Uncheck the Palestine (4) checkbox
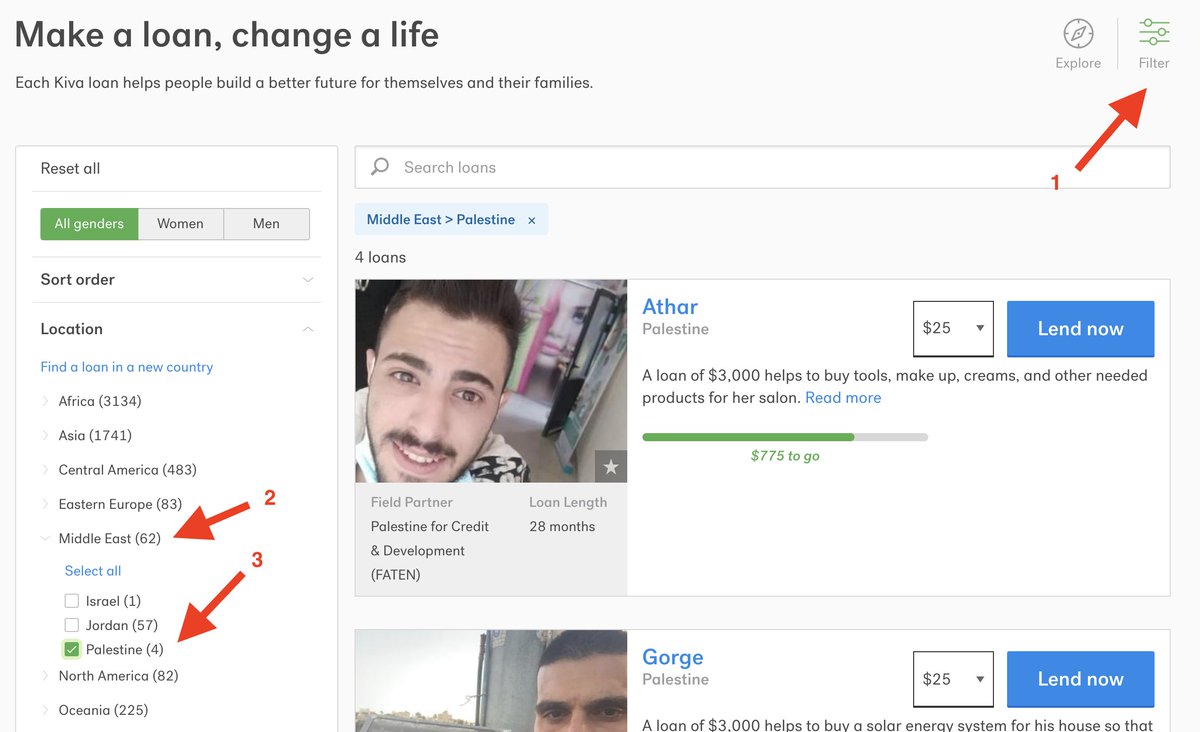Image resolution: width=1200 pixels, height=732 pixels. (72, 649)
